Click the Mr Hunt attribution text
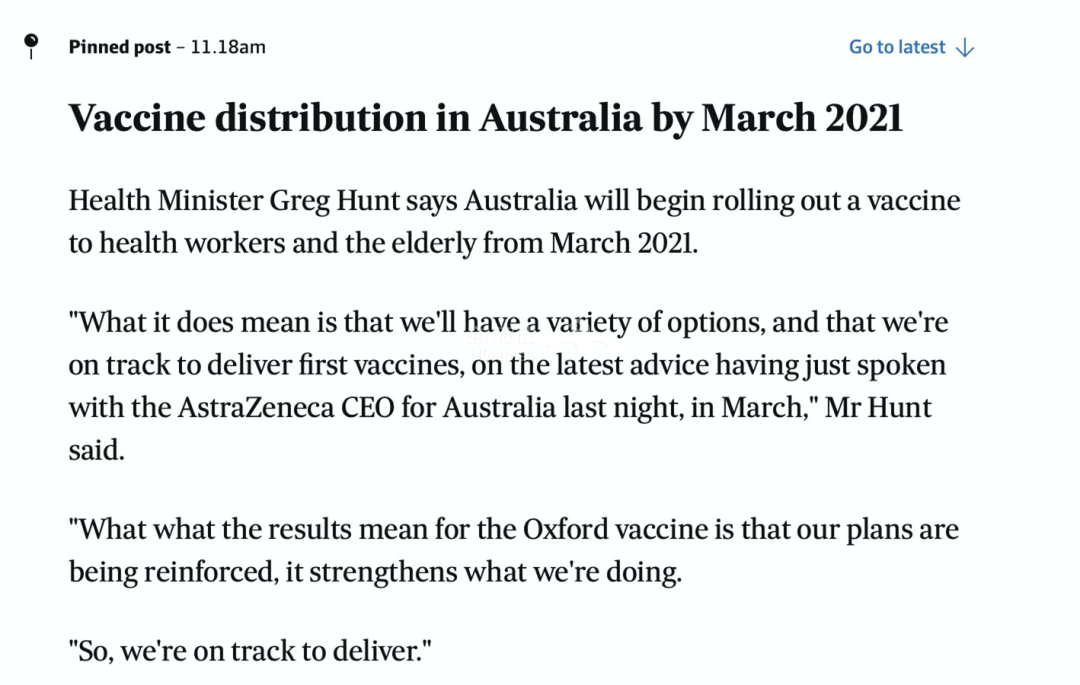1080x685 pixels. pos(878,408)
